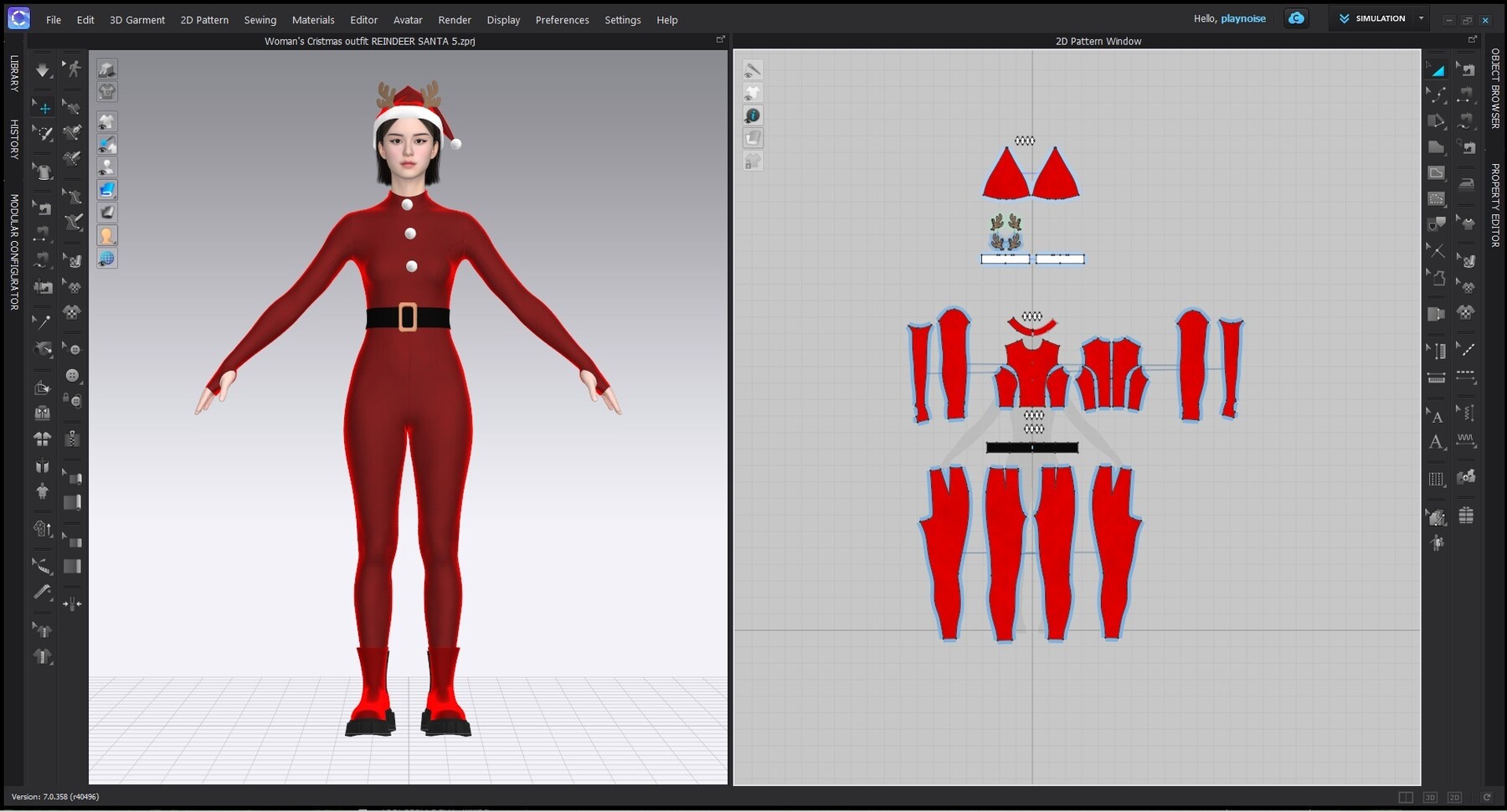Select the Segment Sewing tool

pos(1467,95)
